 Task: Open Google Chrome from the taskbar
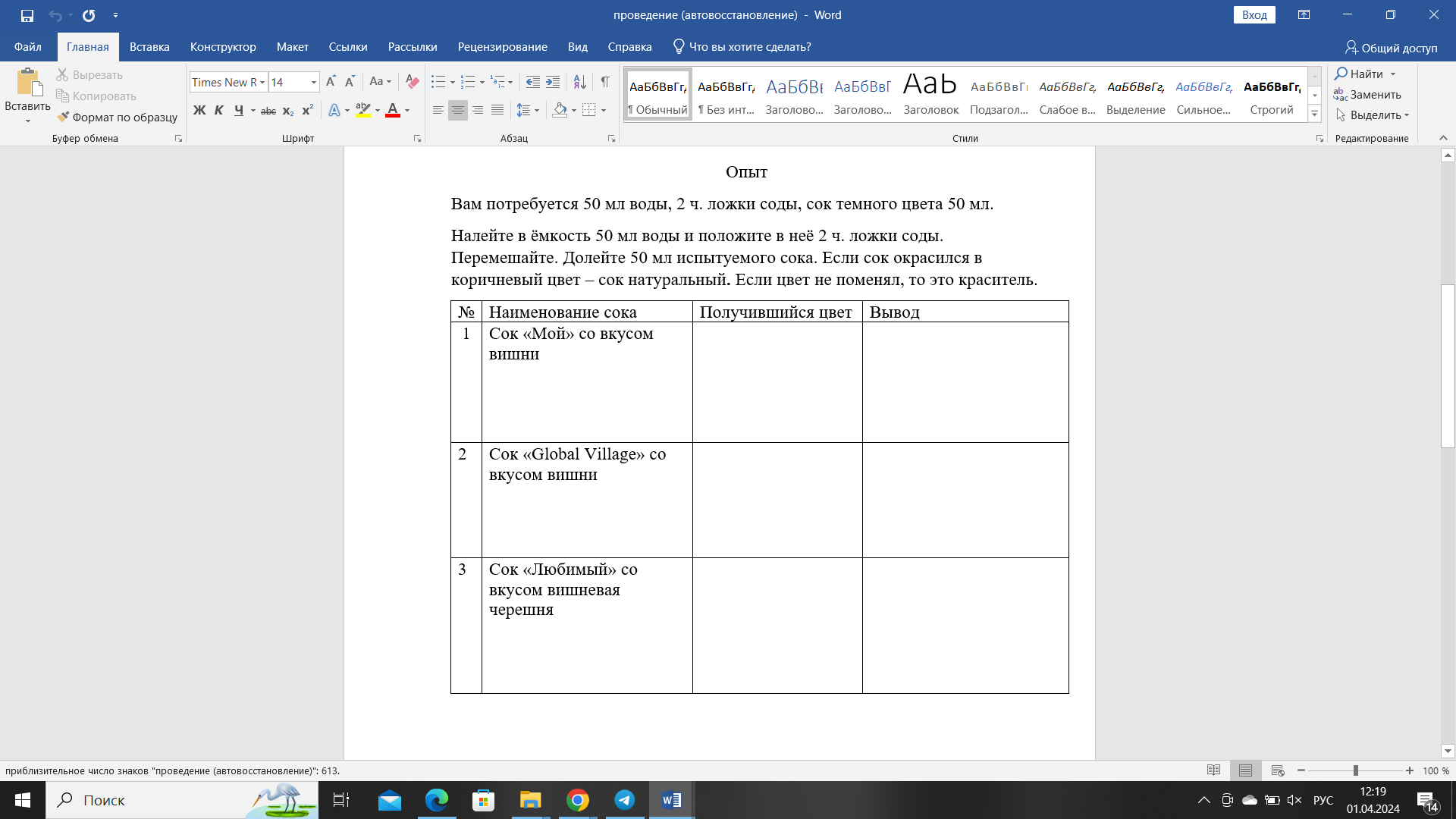pos(577,800)
